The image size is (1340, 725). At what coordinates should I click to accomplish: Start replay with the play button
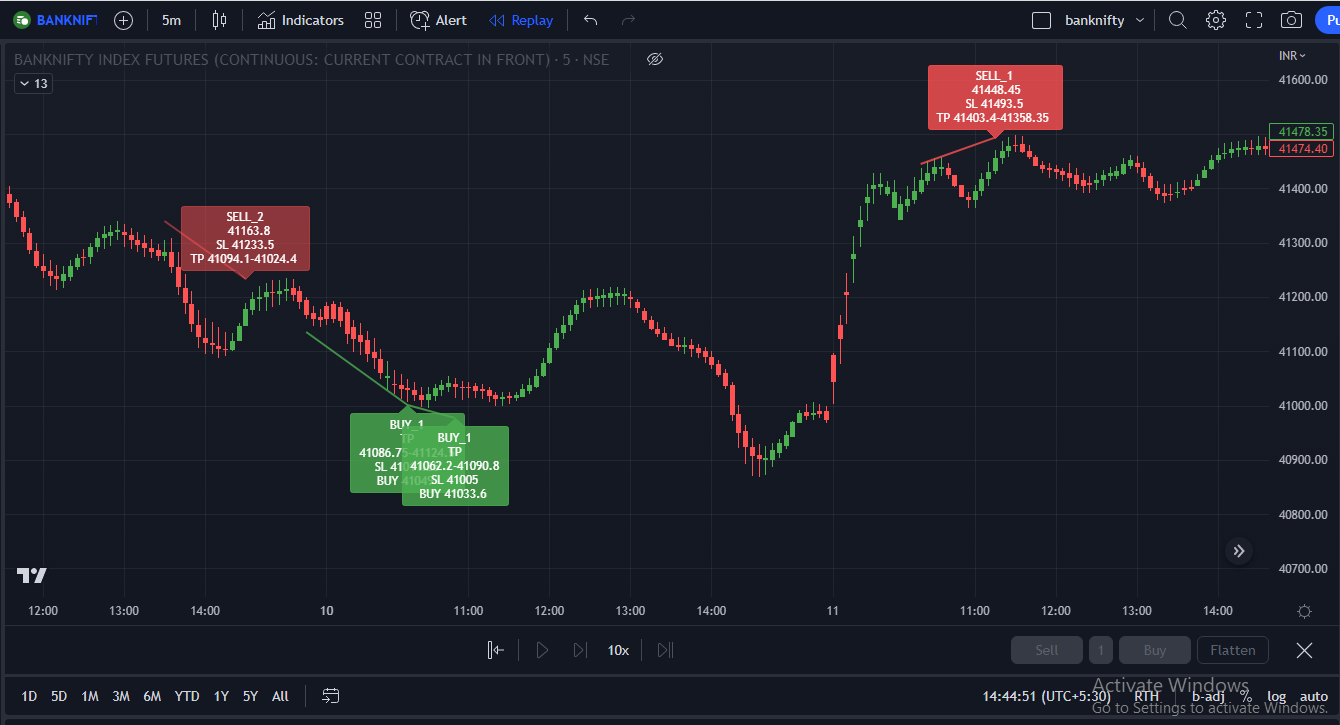(x=542, y=650)
